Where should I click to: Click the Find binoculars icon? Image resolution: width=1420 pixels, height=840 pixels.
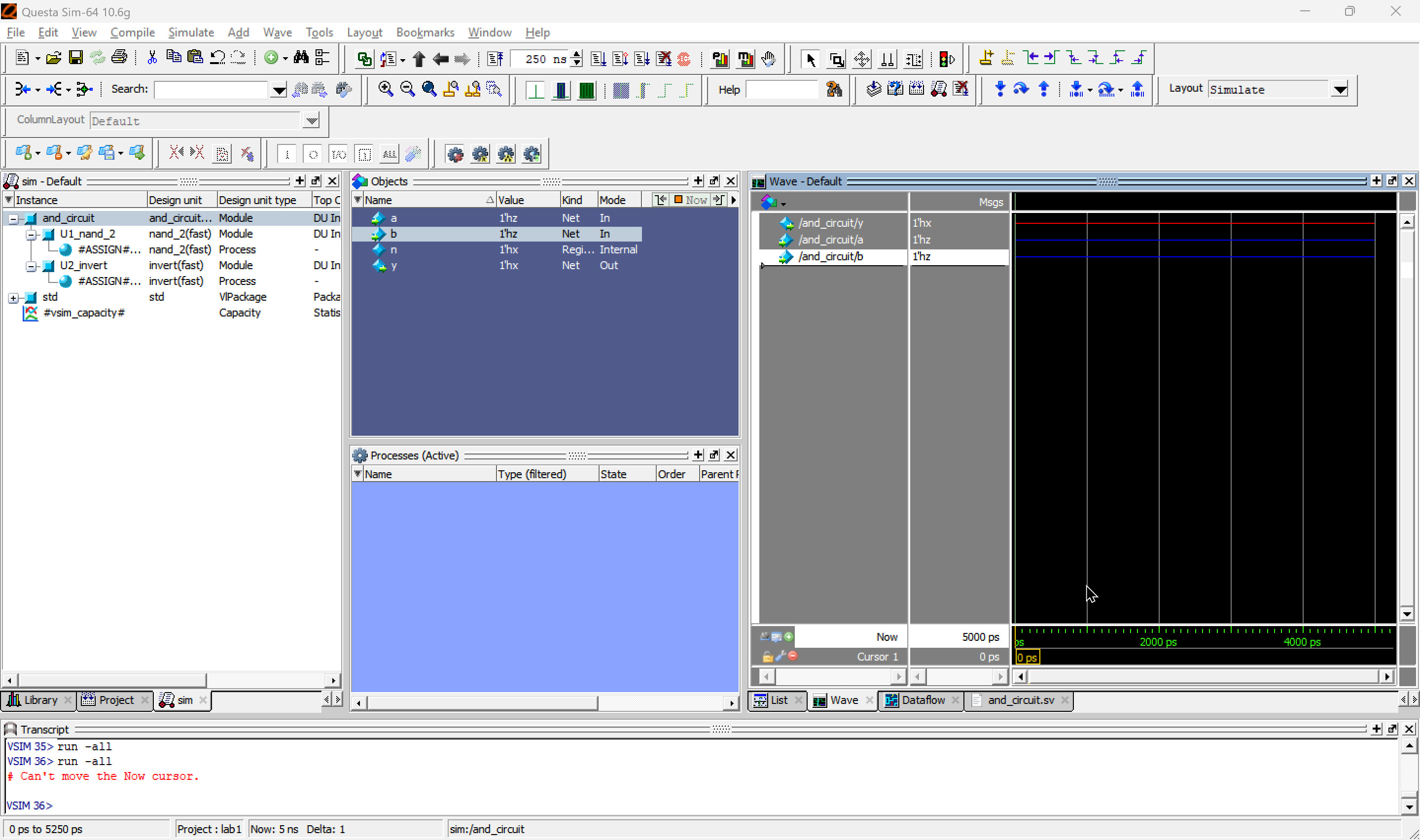(301, 58)
